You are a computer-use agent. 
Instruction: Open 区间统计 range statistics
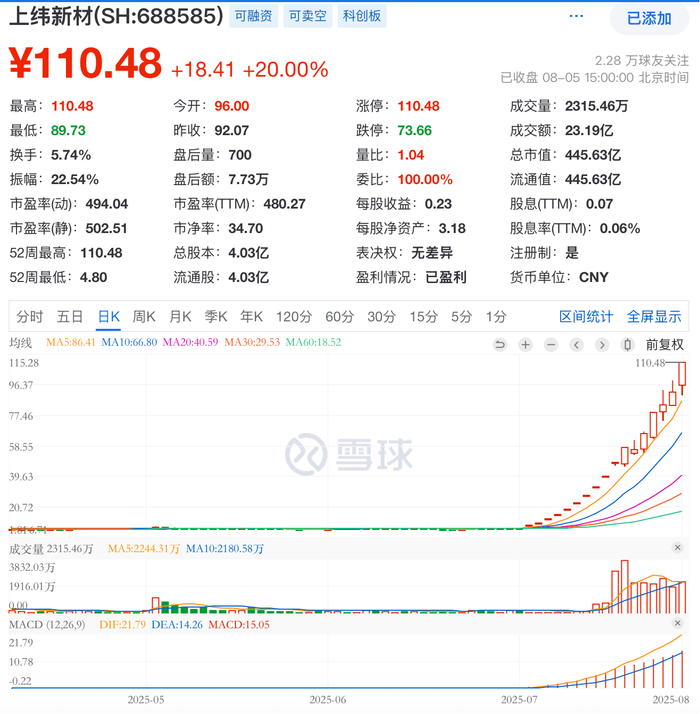click(x=586, y=316)
